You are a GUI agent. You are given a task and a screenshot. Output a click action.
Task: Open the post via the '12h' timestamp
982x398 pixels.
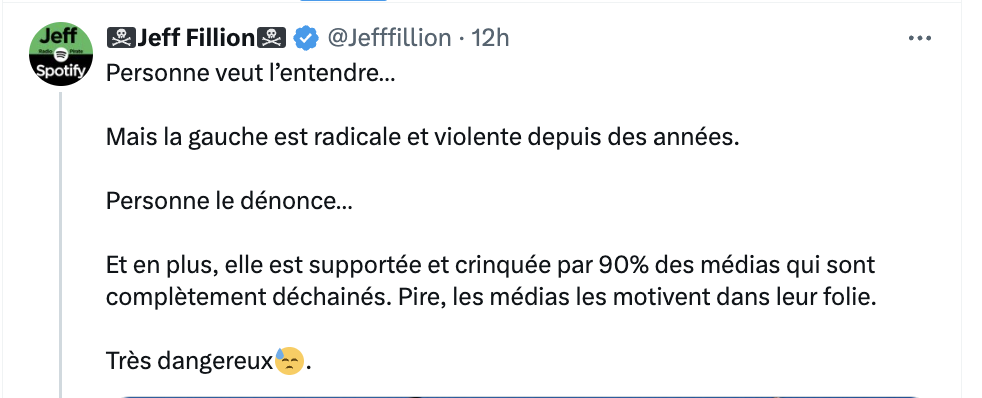point(490,38)
